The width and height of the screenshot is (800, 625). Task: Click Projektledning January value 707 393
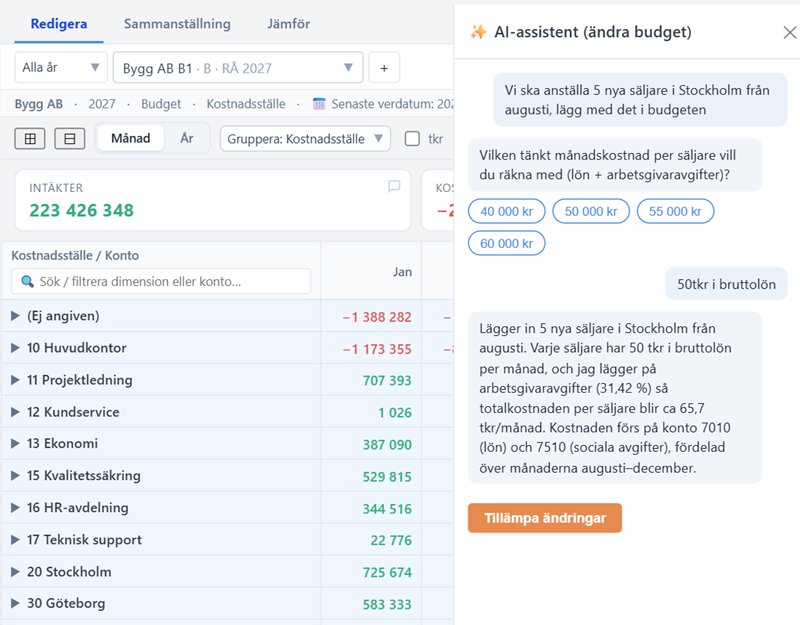[387, 381]
